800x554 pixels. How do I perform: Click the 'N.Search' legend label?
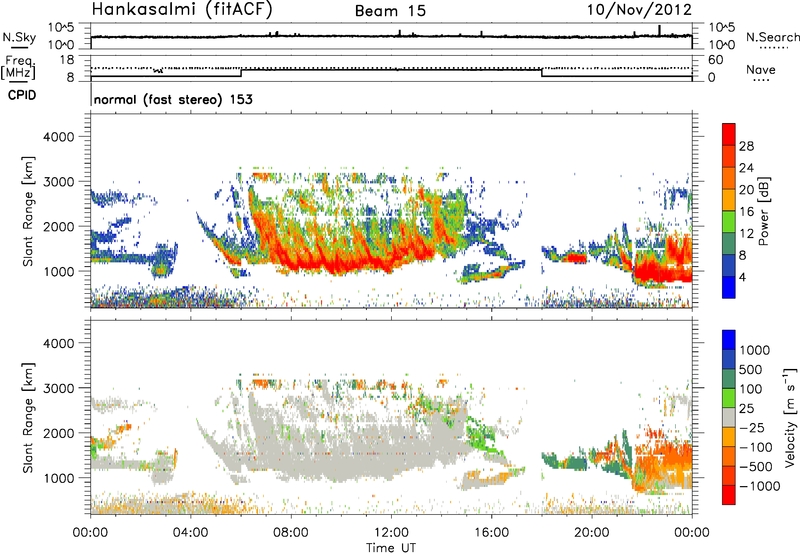point(772,37)
